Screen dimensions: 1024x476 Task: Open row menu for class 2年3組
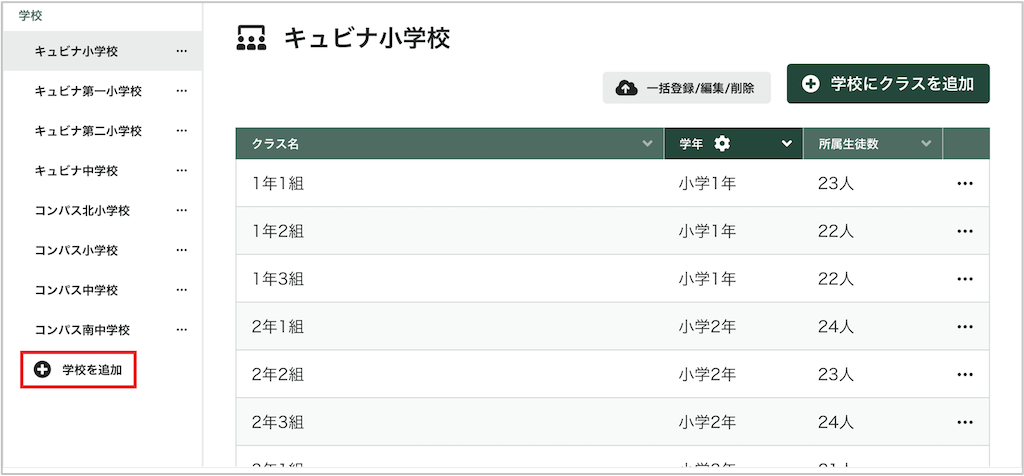click(x=965, y=422)
